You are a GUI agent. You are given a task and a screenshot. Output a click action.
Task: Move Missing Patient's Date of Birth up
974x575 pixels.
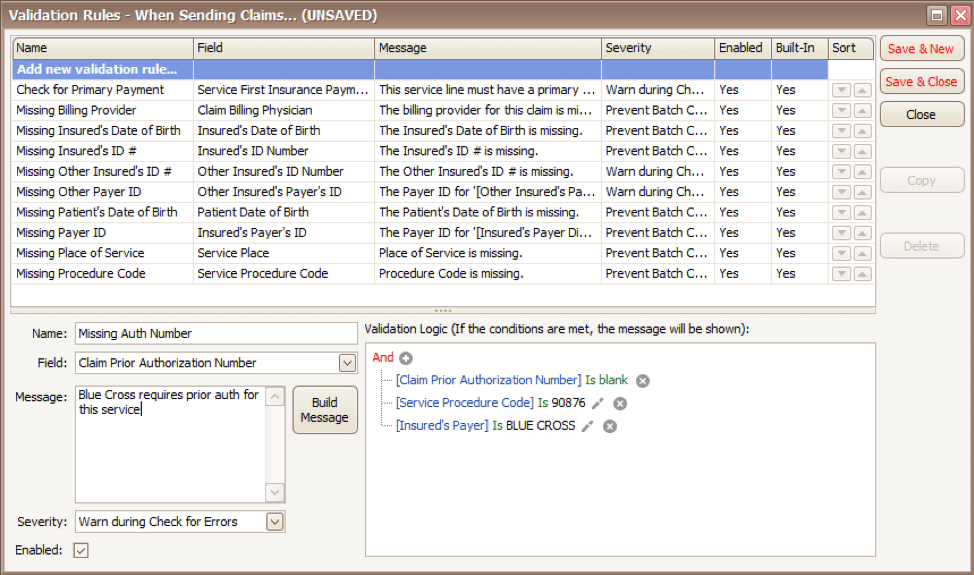862,212
